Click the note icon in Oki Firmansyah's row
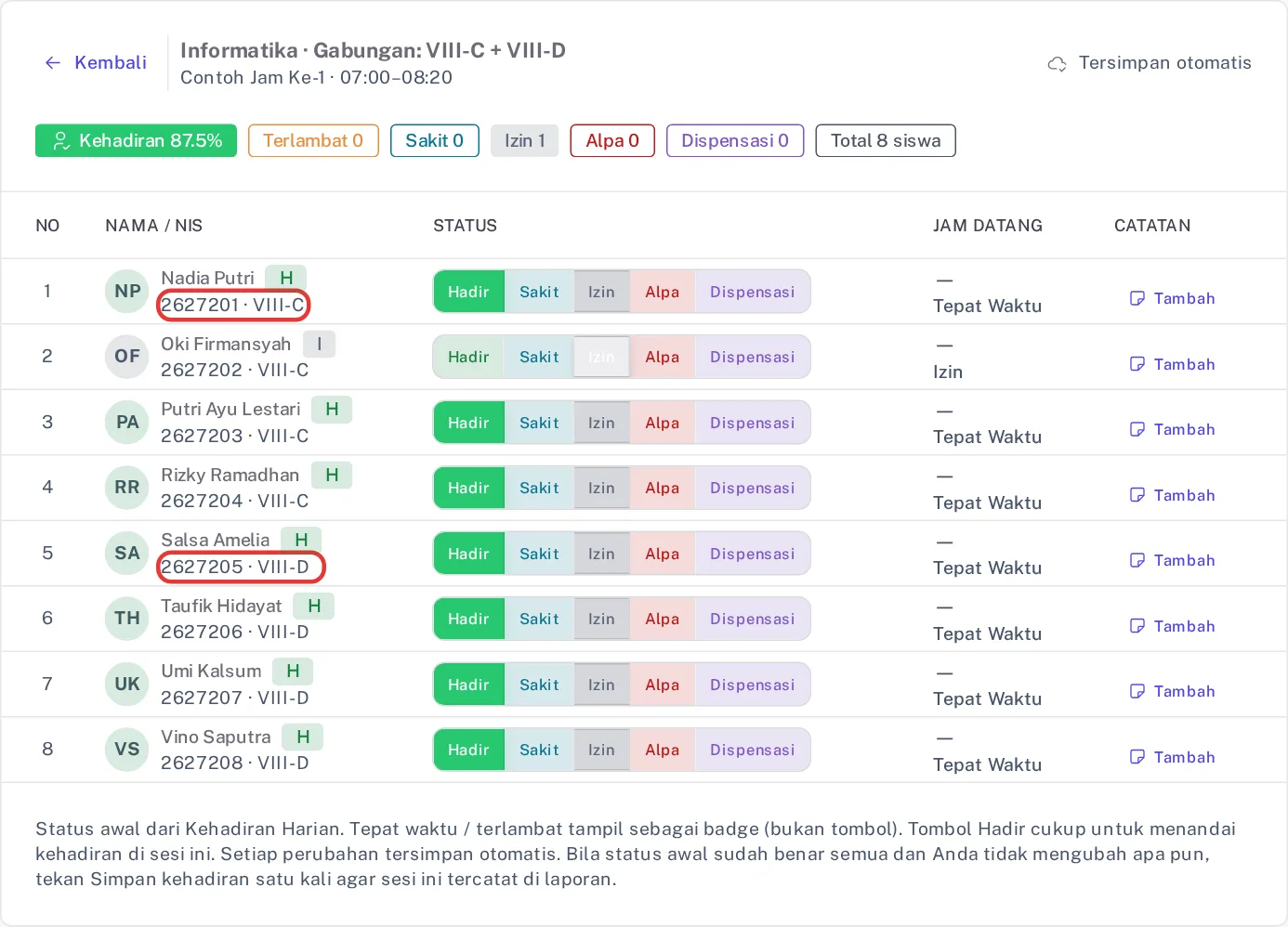 point(1137,364)
